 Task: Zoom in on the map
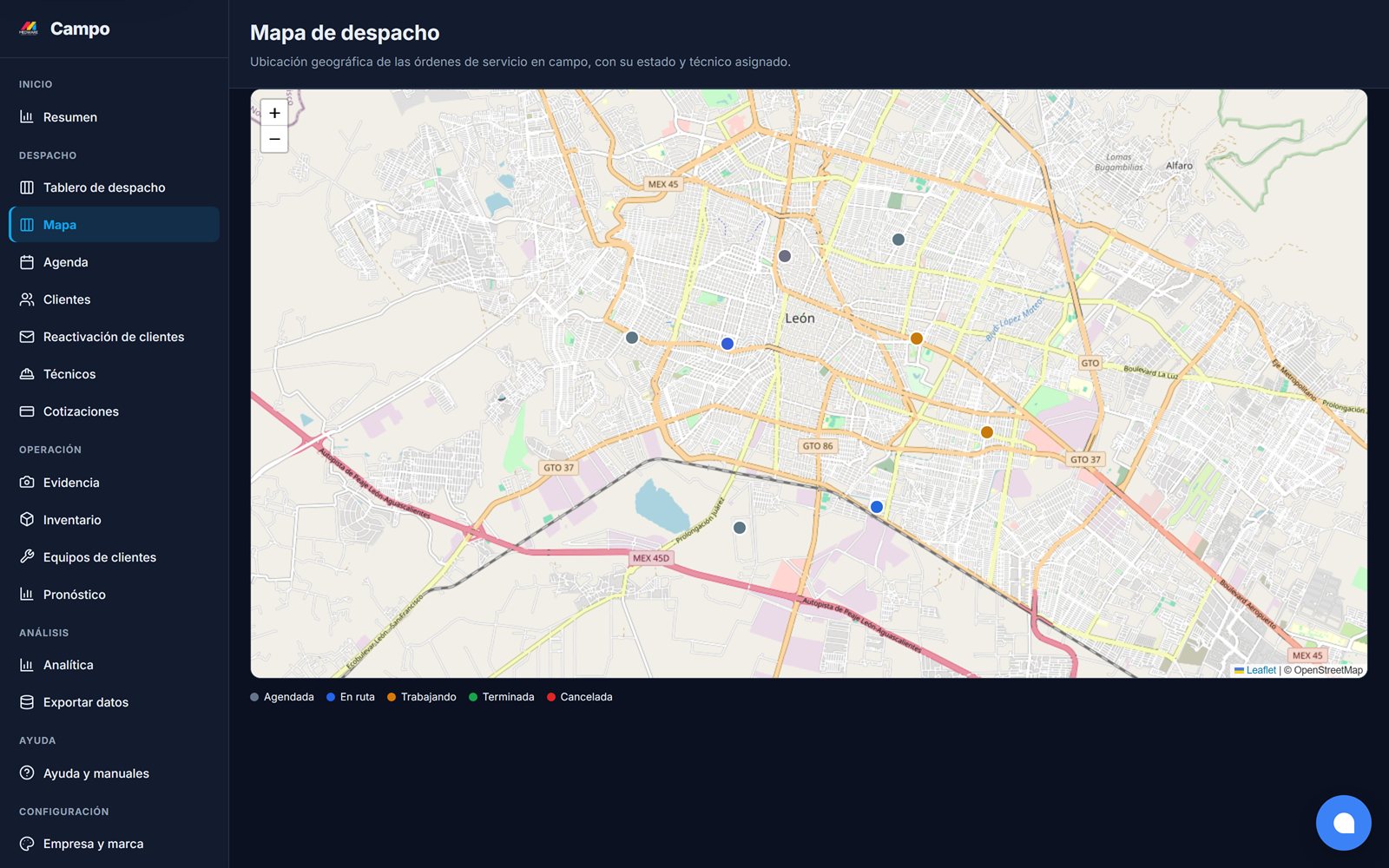point(274,113)
